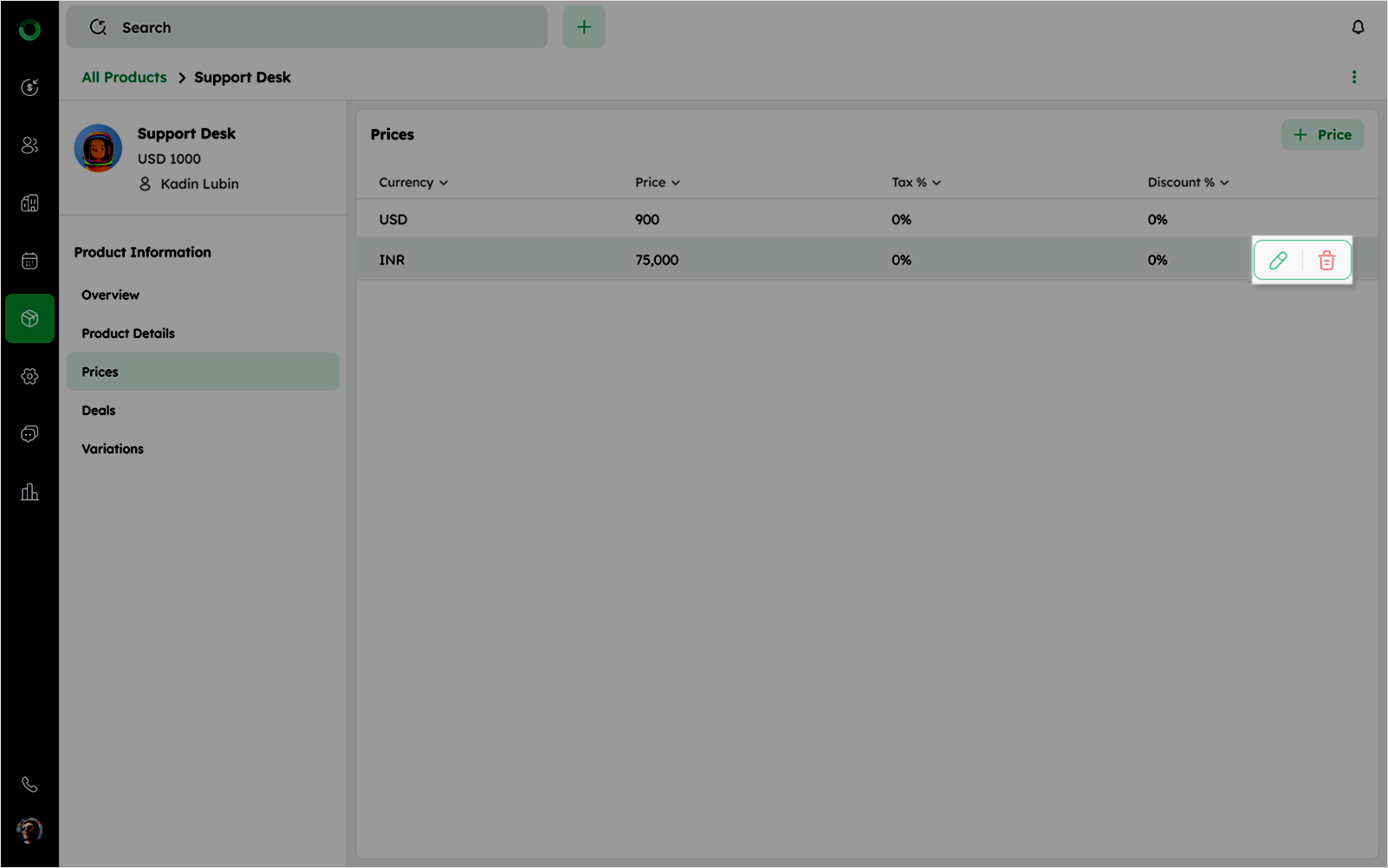Open the Companies building icon in sidebar
The height and width of the screenshot is (868, 1388).
pyautogui.click(x=29, y=203)
